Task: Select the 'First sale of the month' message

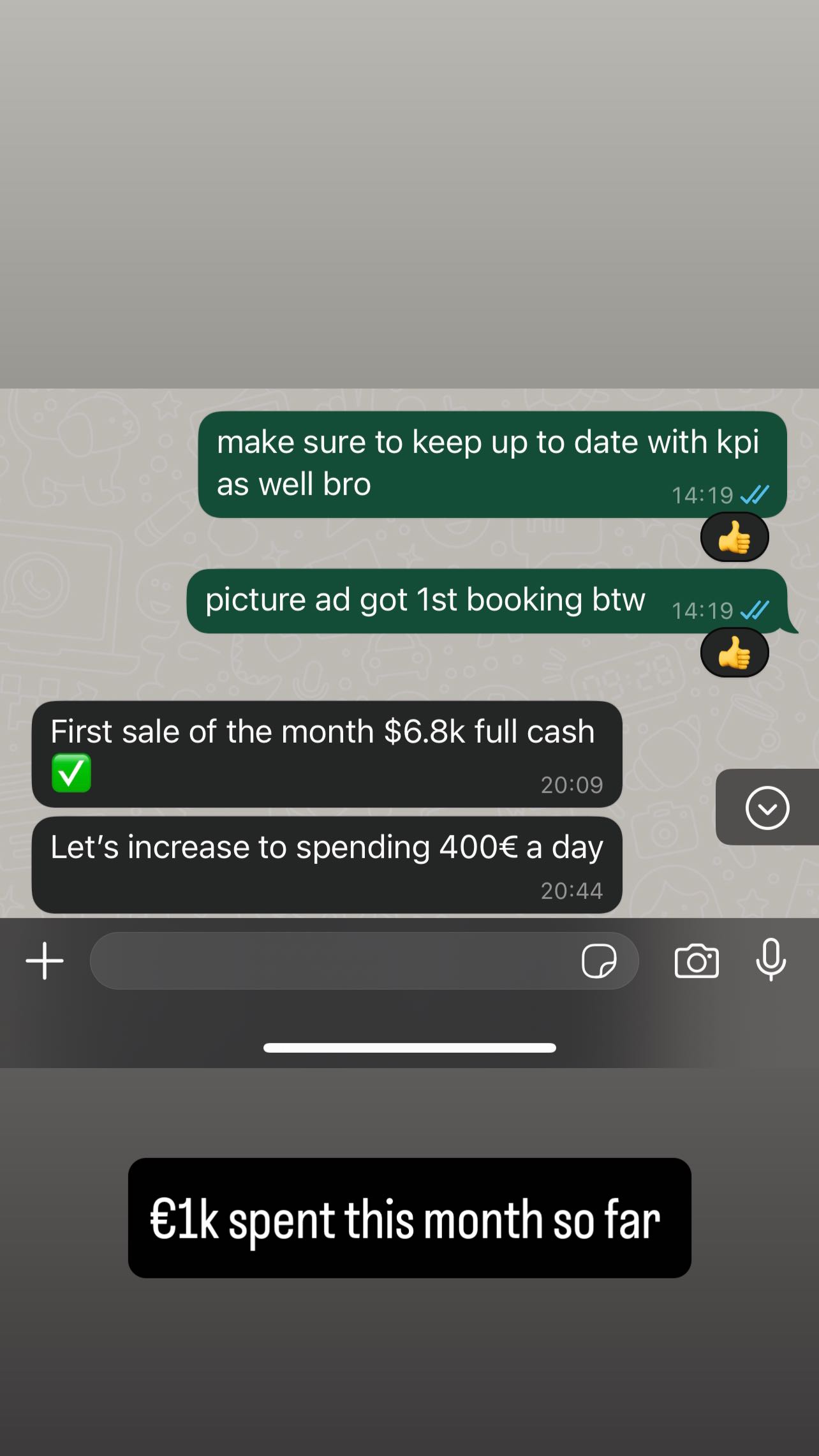Action: [x=327, y=754]
